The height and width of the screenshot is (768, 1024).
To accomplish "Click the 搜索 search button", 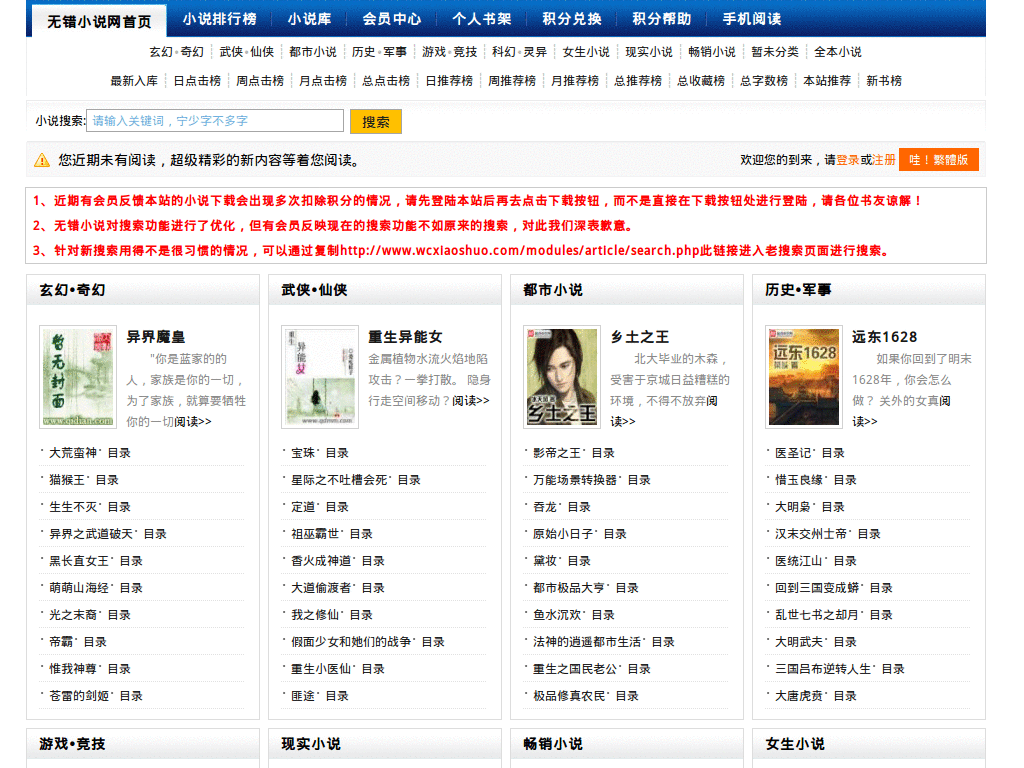I will [375, 120].
